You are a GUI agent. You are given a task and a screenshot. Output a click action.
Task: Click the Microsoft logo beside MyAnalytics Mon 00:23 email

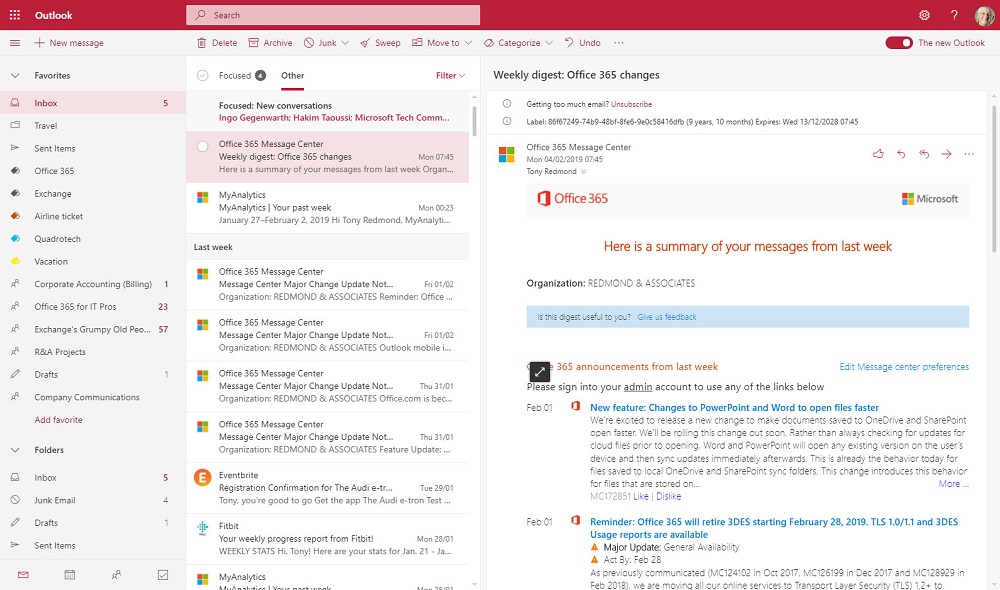pyautogui.click(x=202, y=198)
